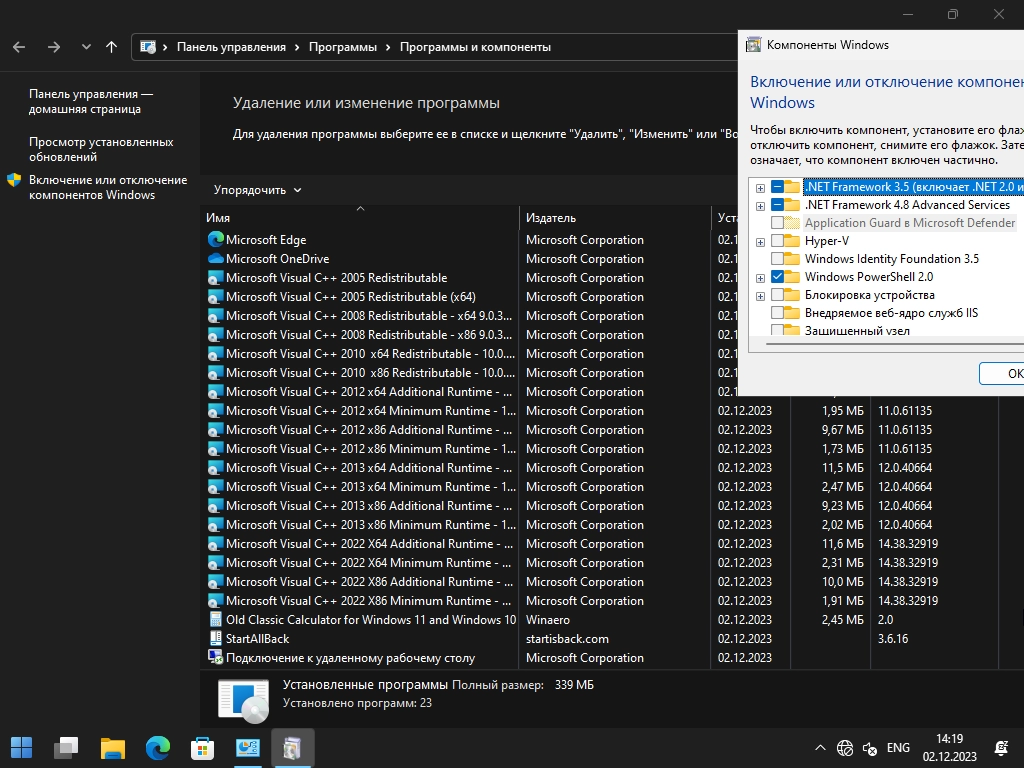Click the back arrow navigation button
The width and height of the screenshot is (1024, 768).
tap(20, 47)
